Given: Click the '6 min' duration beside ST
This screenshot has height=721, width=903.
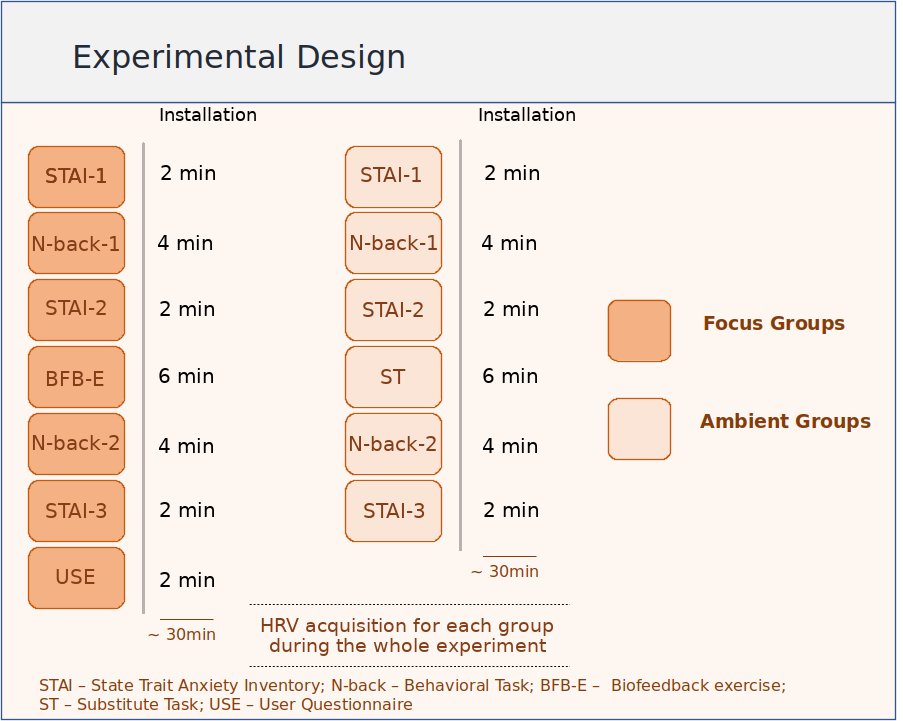Looking at the screenshot, I should 510,376.
